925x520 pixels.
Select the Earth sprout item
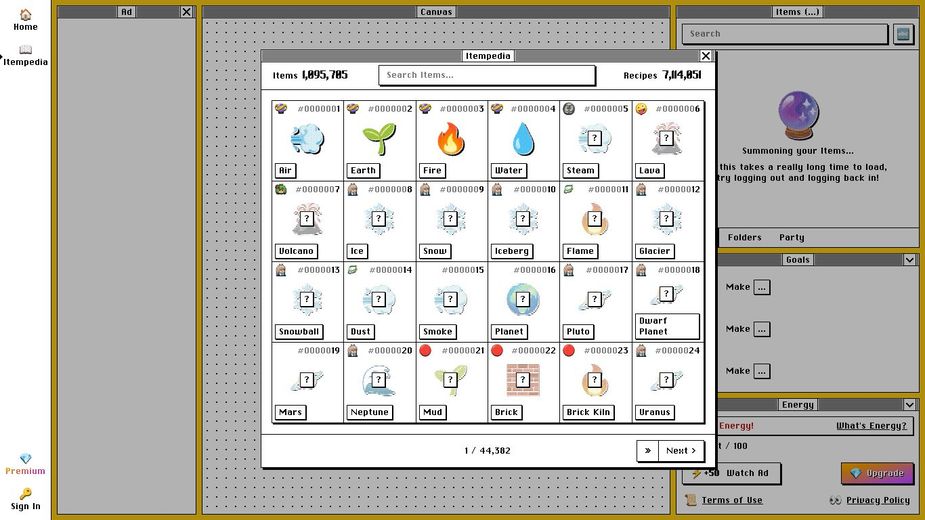[379, 139]
